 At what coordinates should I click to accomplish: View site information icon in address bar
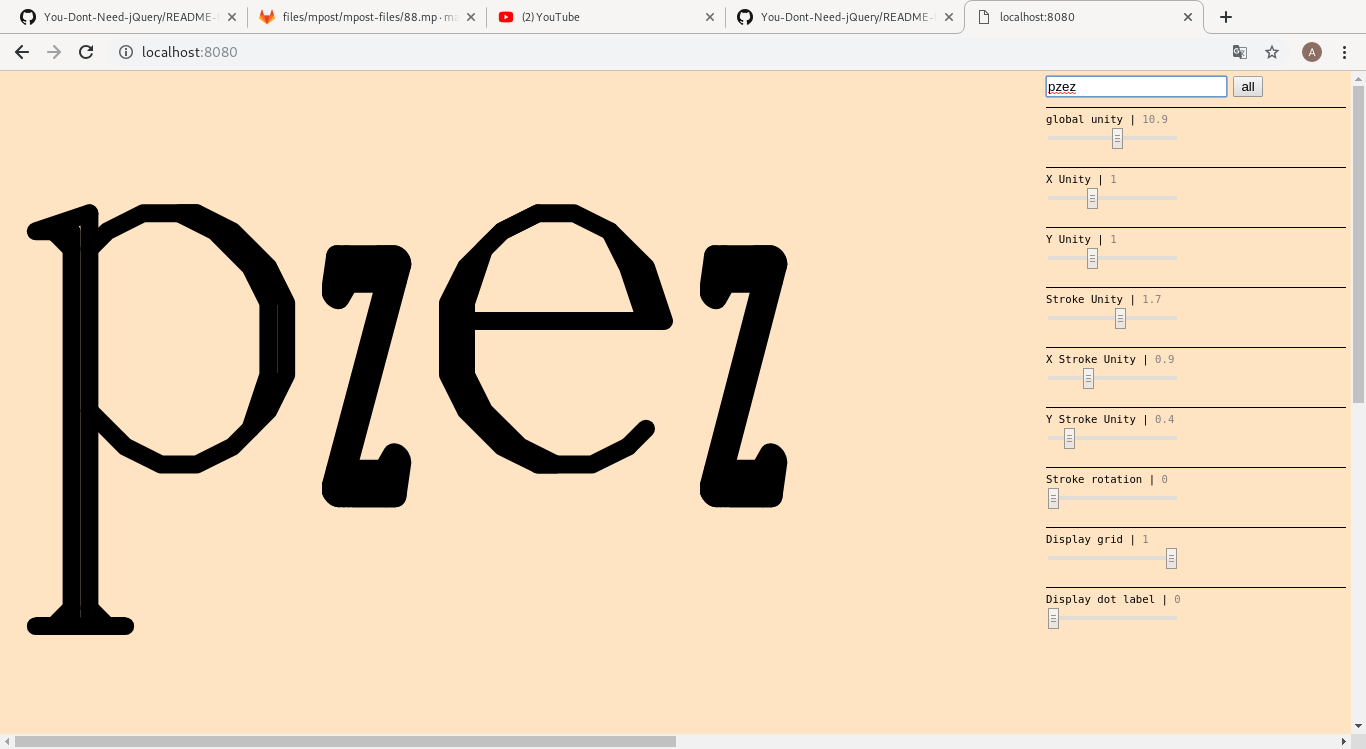126,52
